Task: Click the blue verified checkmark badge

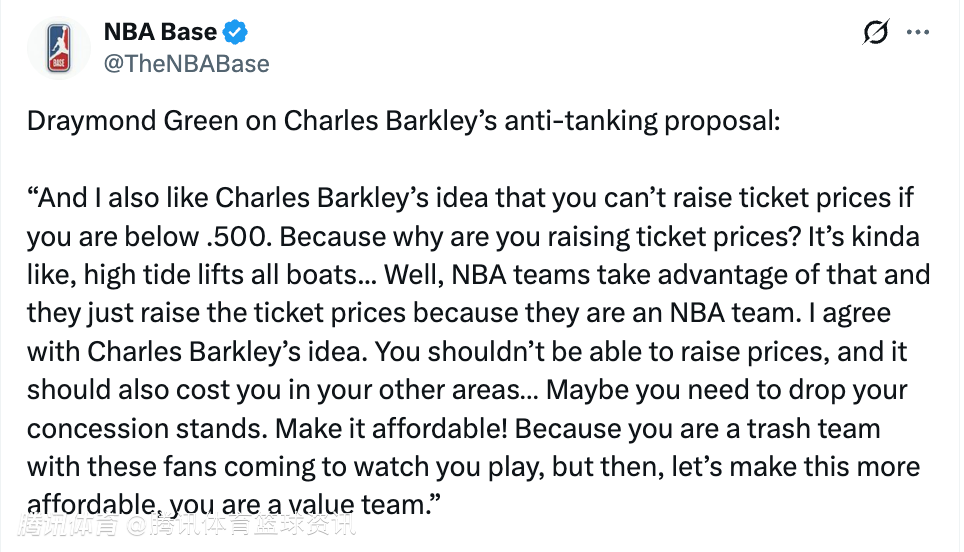Action: point(235,33)
